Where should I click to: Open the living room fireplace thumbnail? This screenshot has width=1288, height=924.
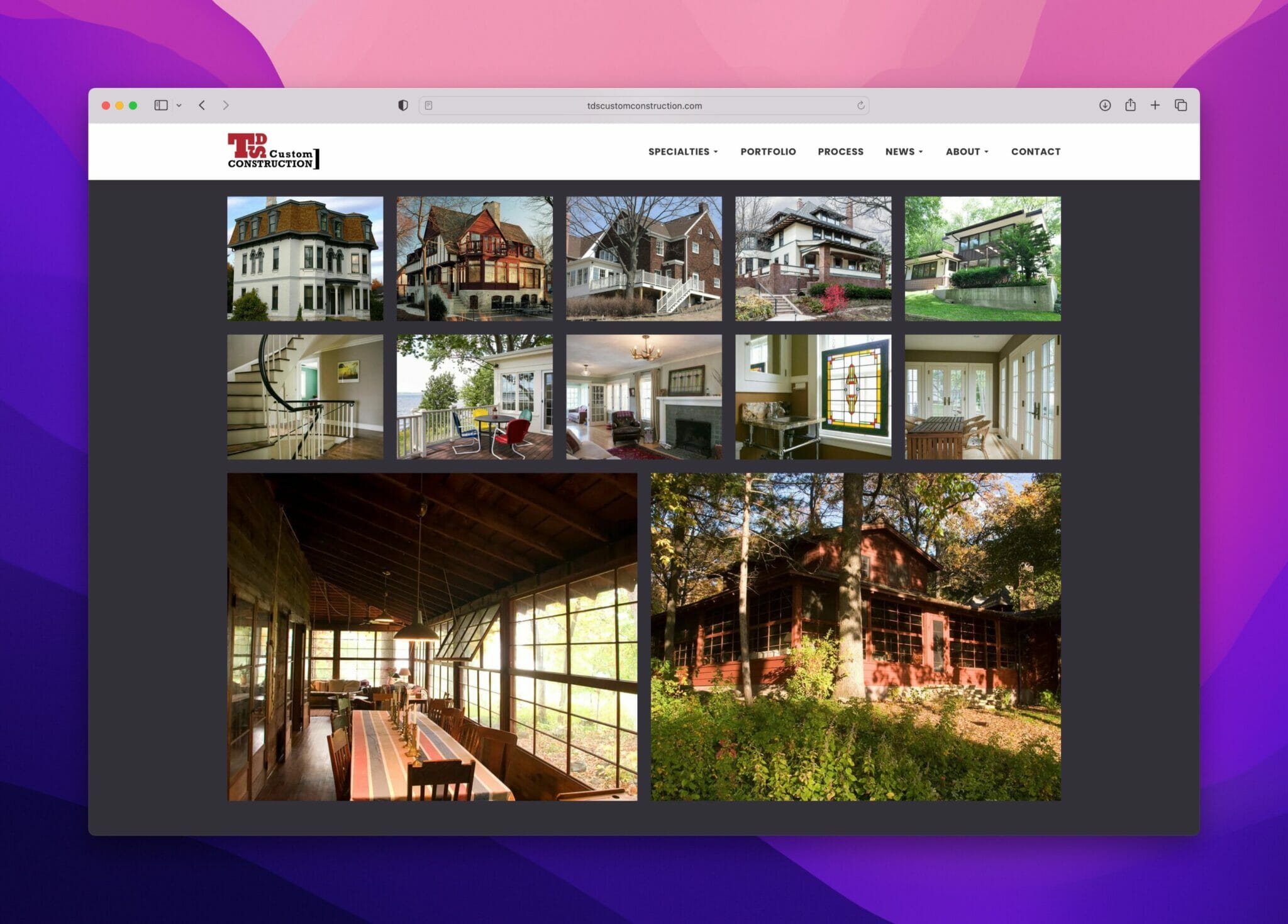tap(644, 397)
